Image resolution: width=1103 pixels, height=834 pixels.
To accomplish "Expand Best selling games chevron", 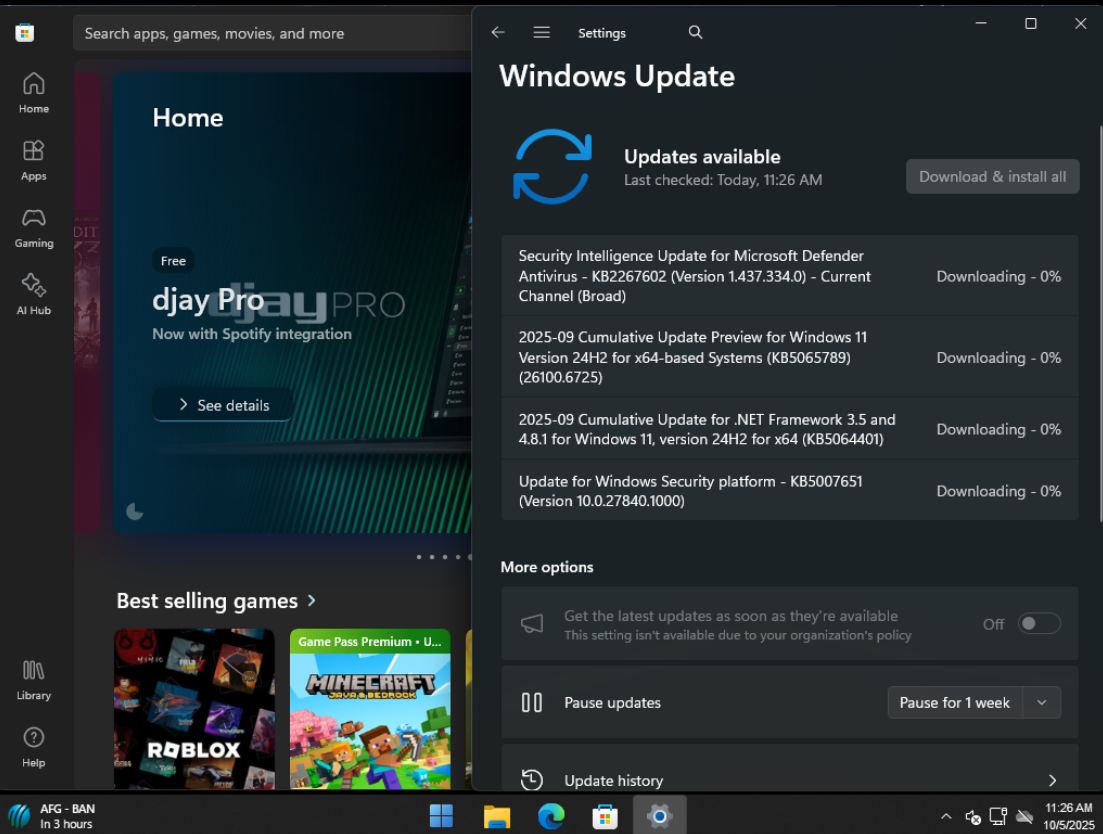I will tap(312, 601).
